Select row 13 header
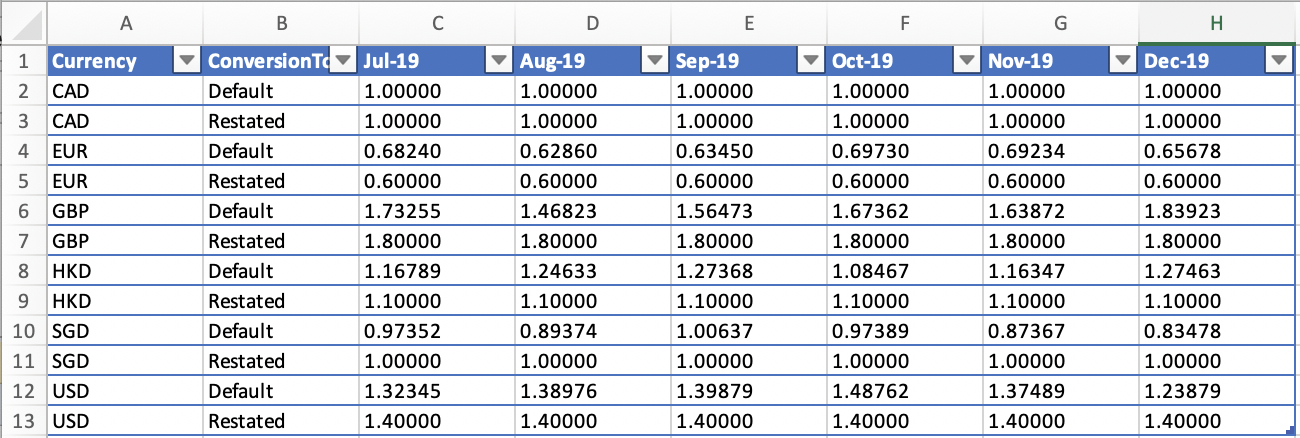Viewport: 1300px width, 438px height. click(x=23, y=421)
